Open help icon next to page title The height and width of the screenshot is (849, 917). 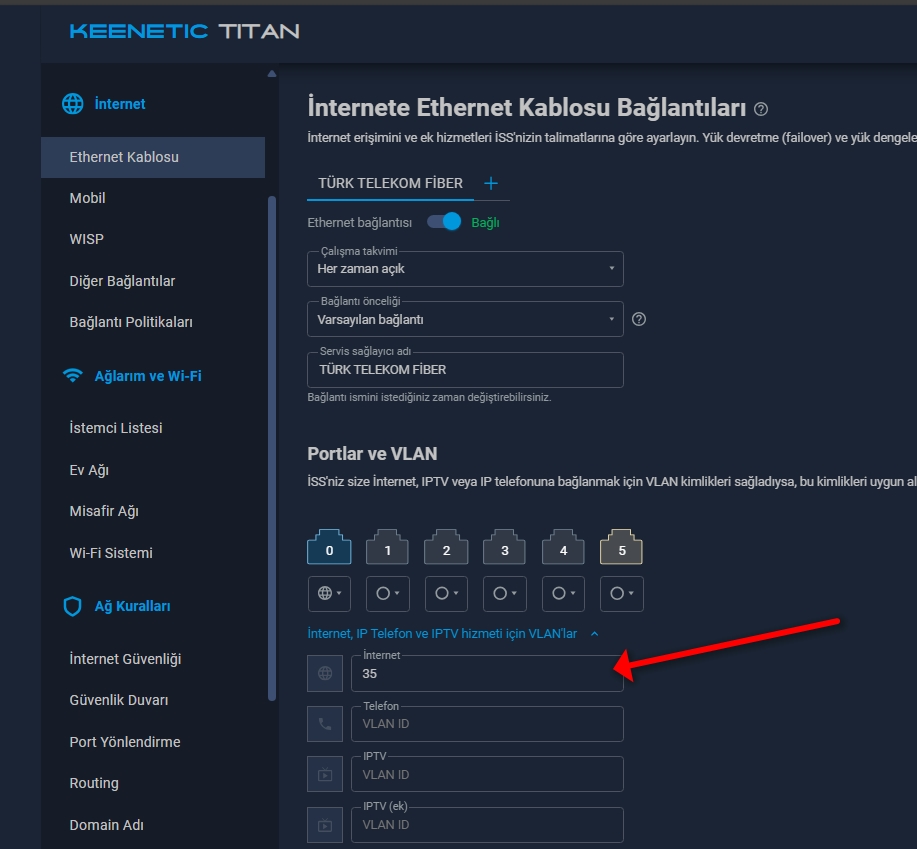(x=761, y=109)
